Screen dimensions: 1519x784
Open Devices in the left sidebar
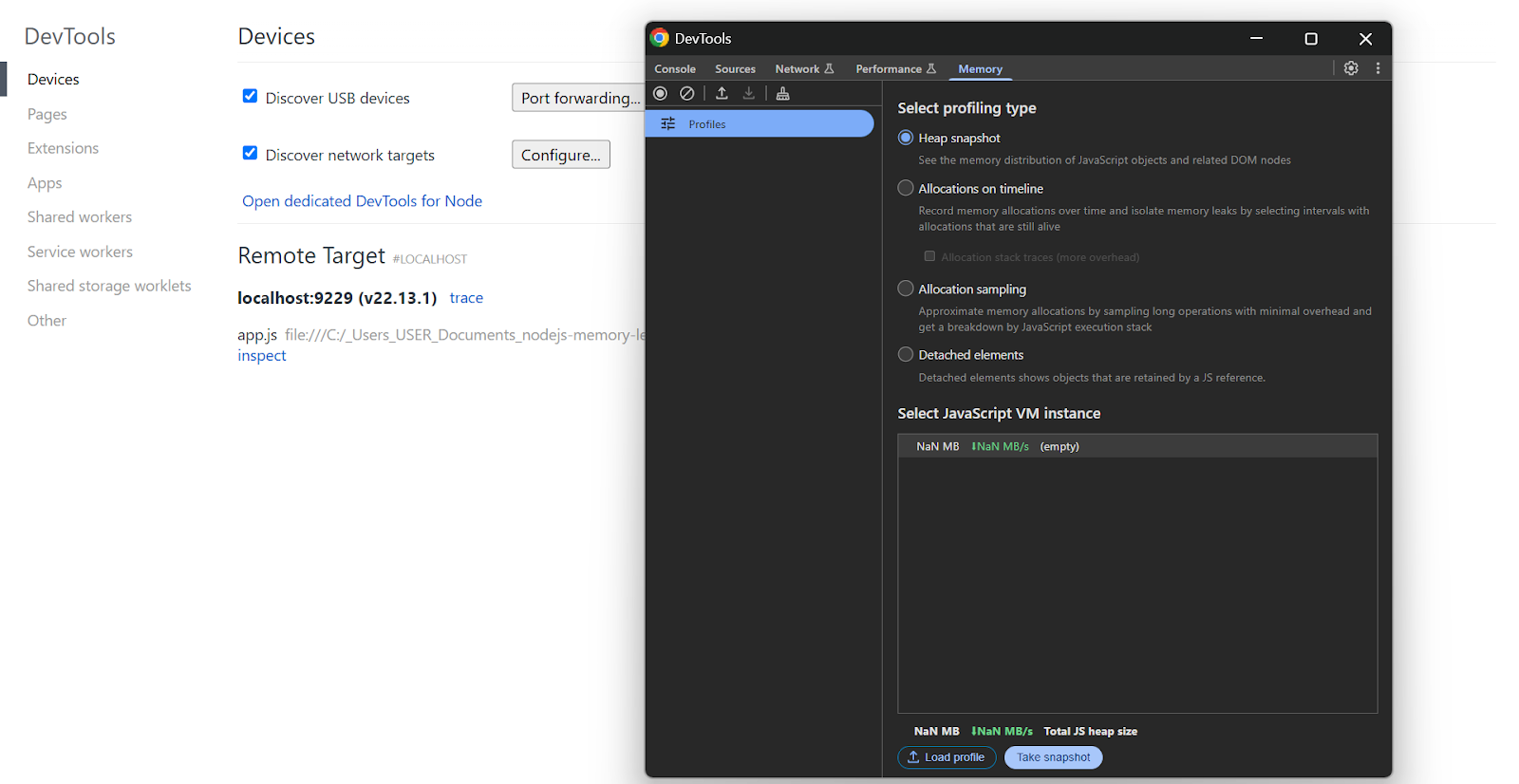(53, 80)
